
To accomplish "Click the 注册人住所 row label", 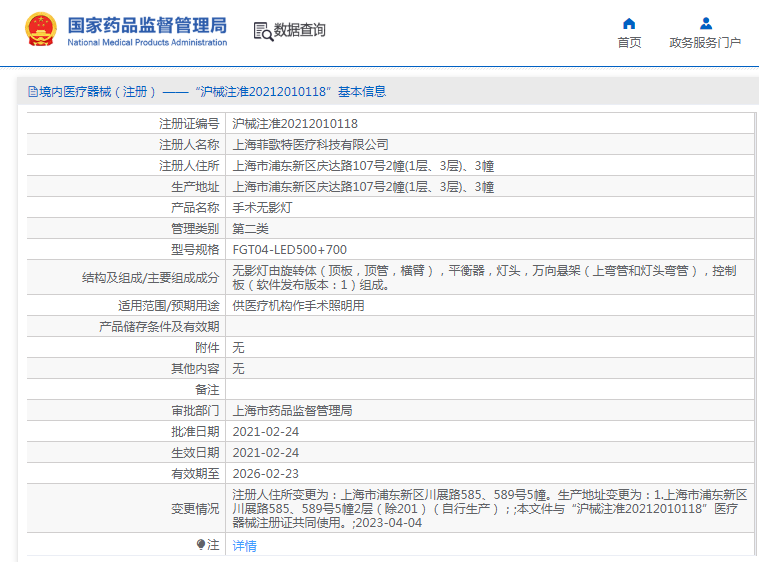I will pos(189,166).
